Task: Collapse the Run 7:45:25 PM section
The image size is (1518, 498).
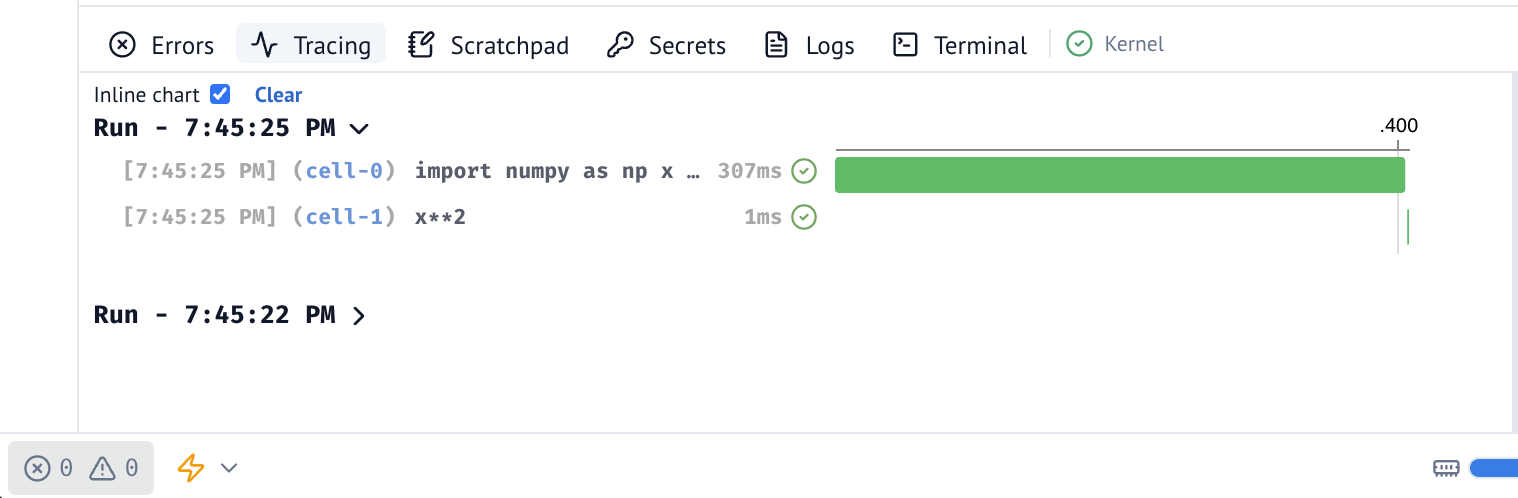Action: (x=359, y=128)
